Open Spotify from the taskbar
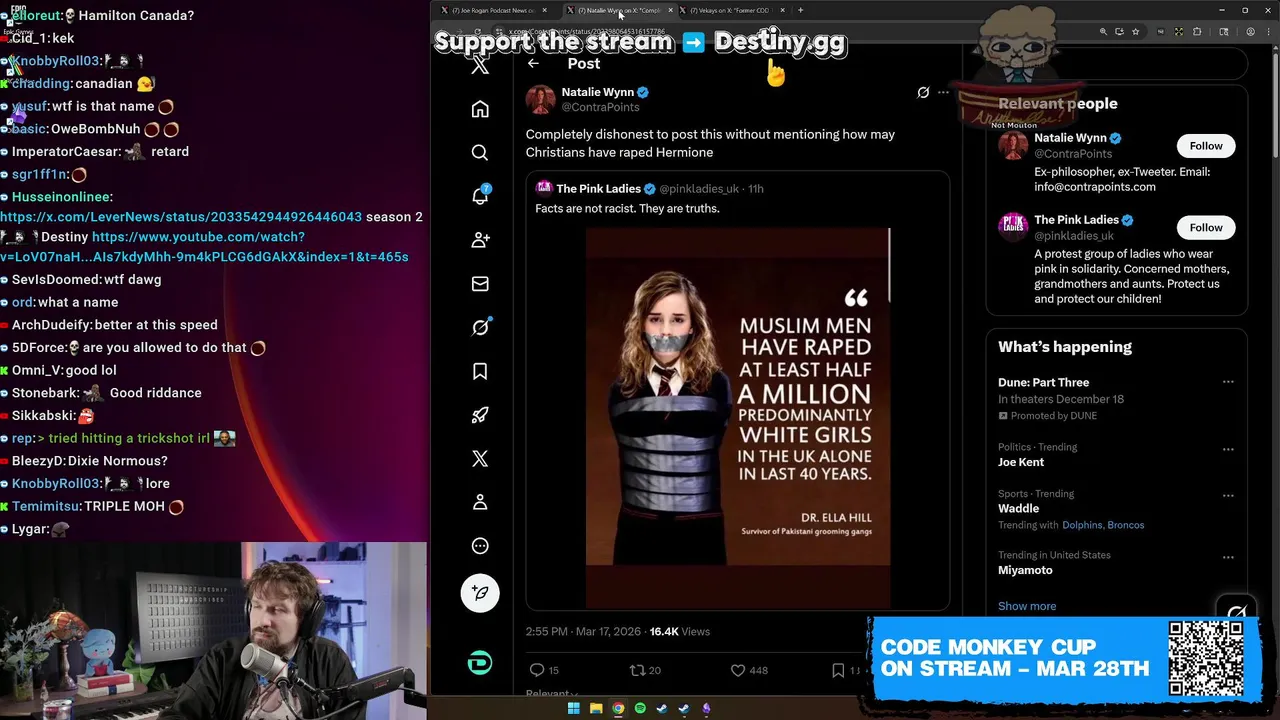 640,709
